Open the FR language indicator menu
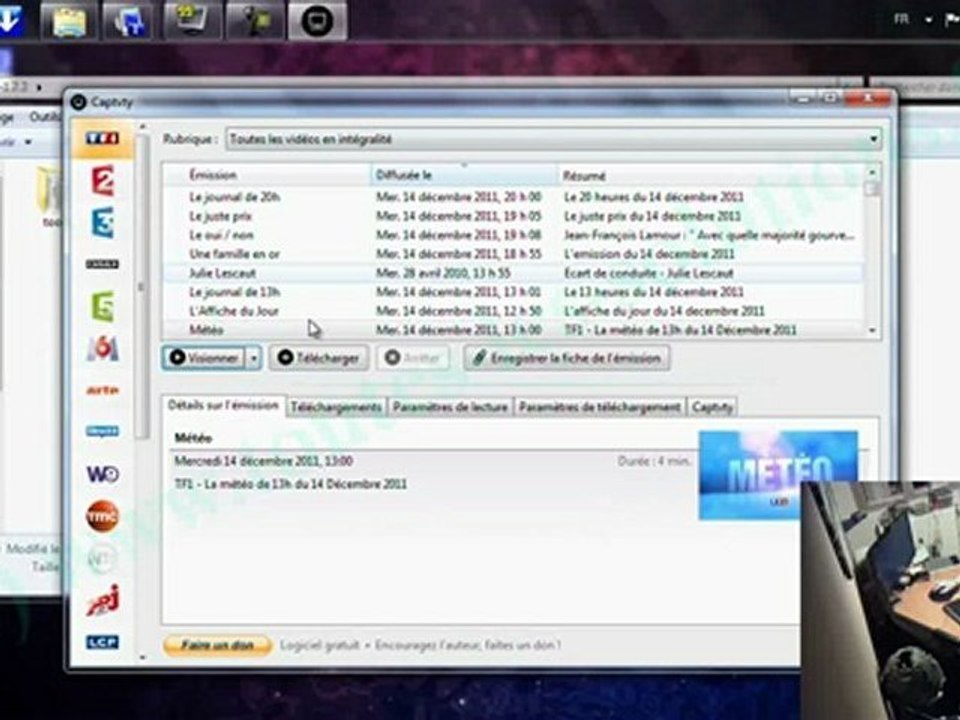Image resolution: width=960 pixels, height=720 pixels. [x=901, y=20]
